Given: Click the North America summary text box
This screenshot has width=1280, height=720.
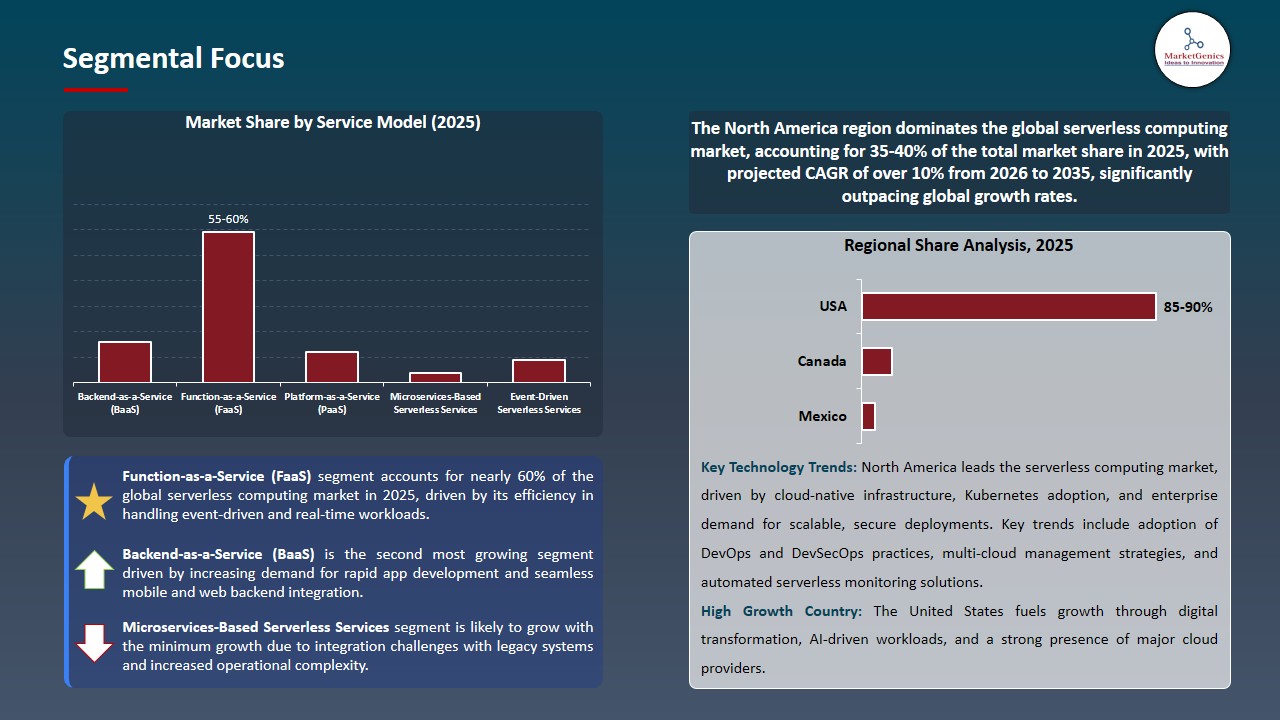Looking at the screenshot, I should click(x=959, y=162).
